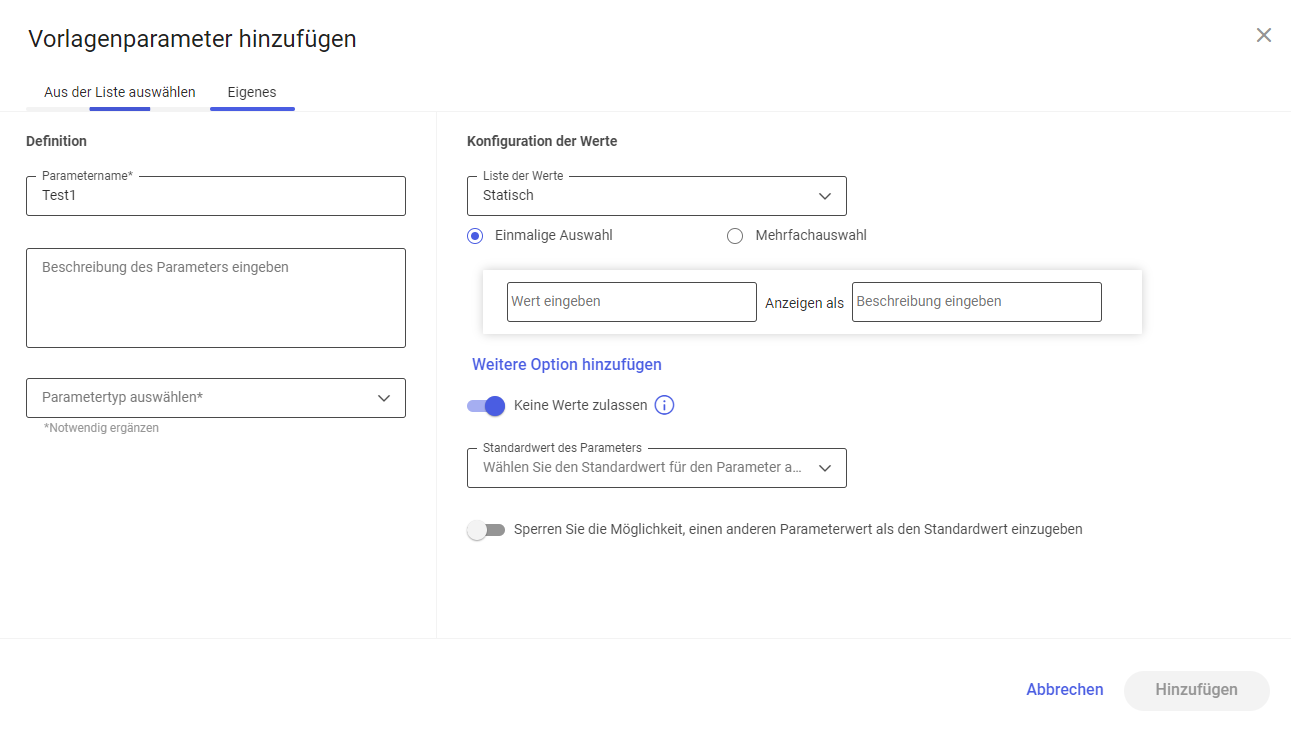Click the info icon next to Keine Werte zulassen

(664, 405)
